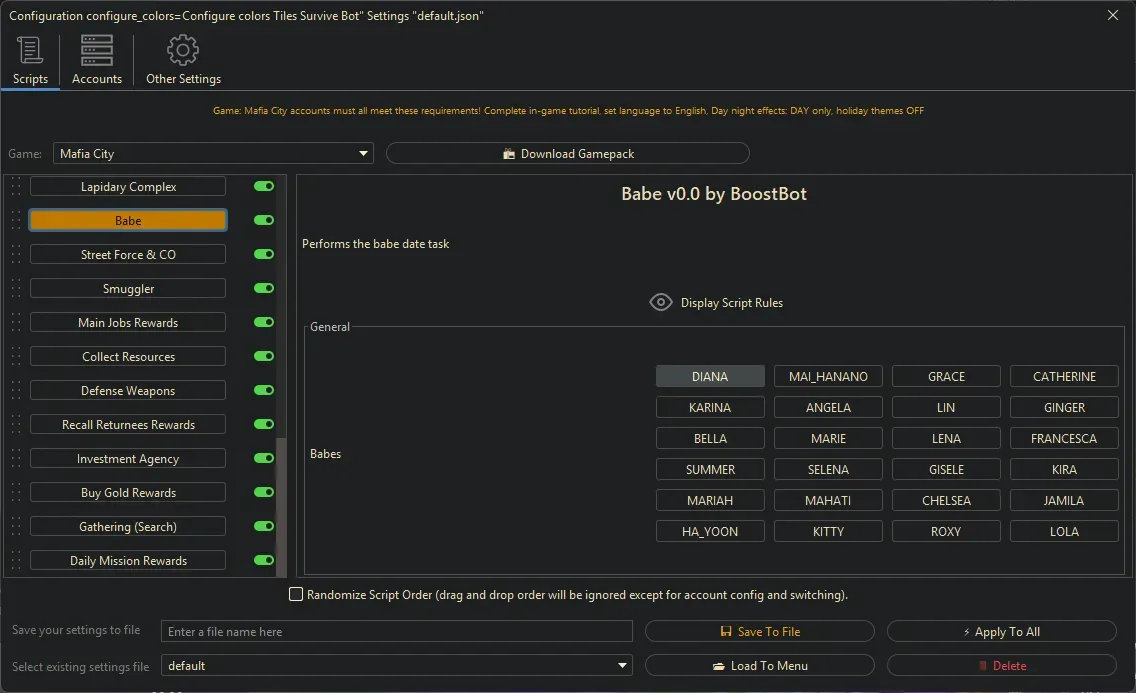
Task: Open the Accounts server icon
Action: (97, 50)
